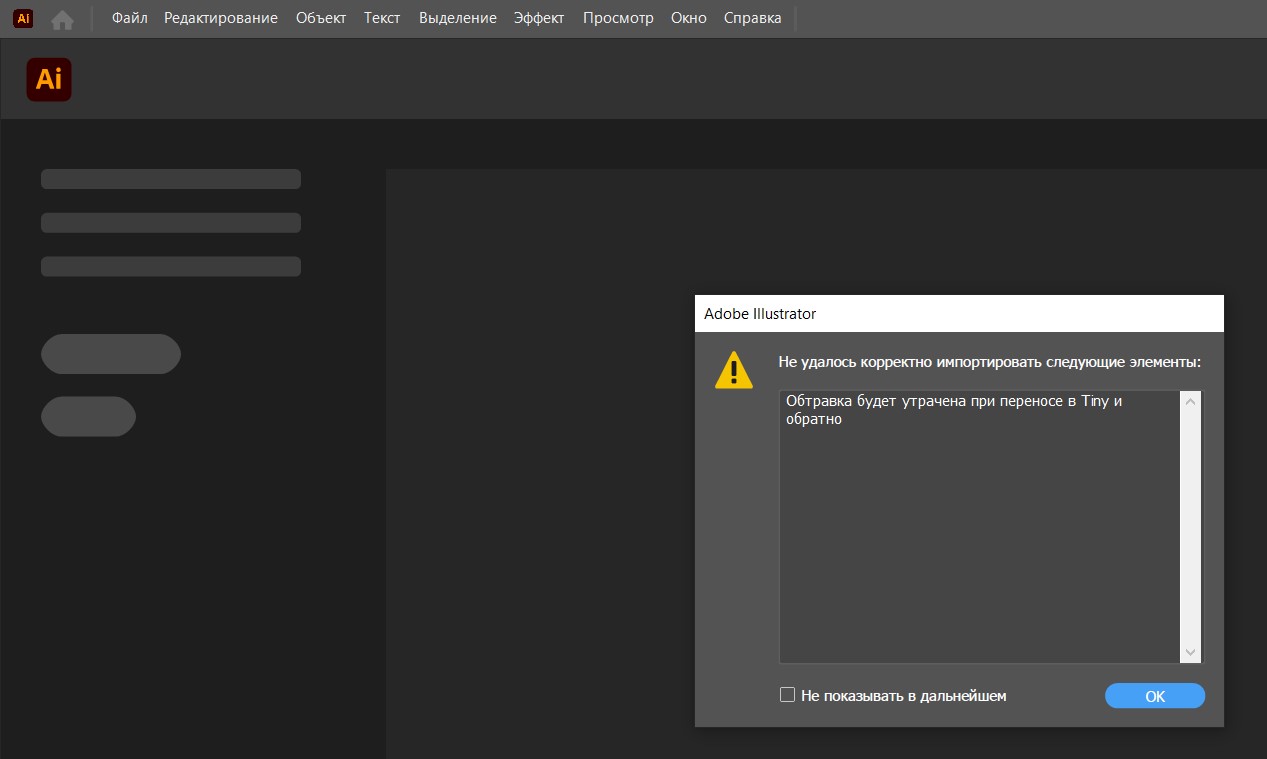Click the Adobe Illustrator dialog title bar

click(x=959, y=314)
